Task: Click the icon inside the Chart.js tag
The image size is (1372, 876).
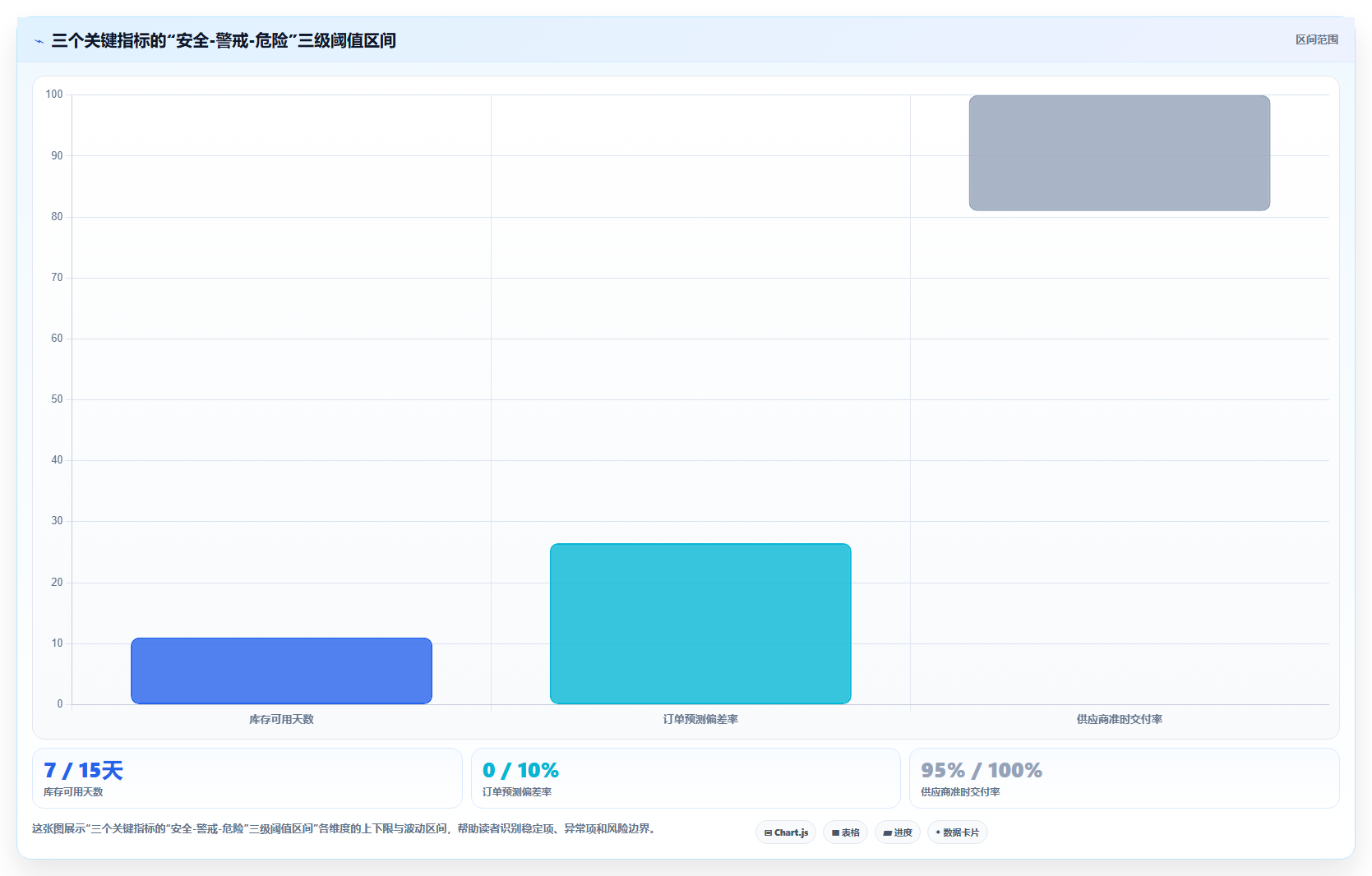Action: pos(768,833)
